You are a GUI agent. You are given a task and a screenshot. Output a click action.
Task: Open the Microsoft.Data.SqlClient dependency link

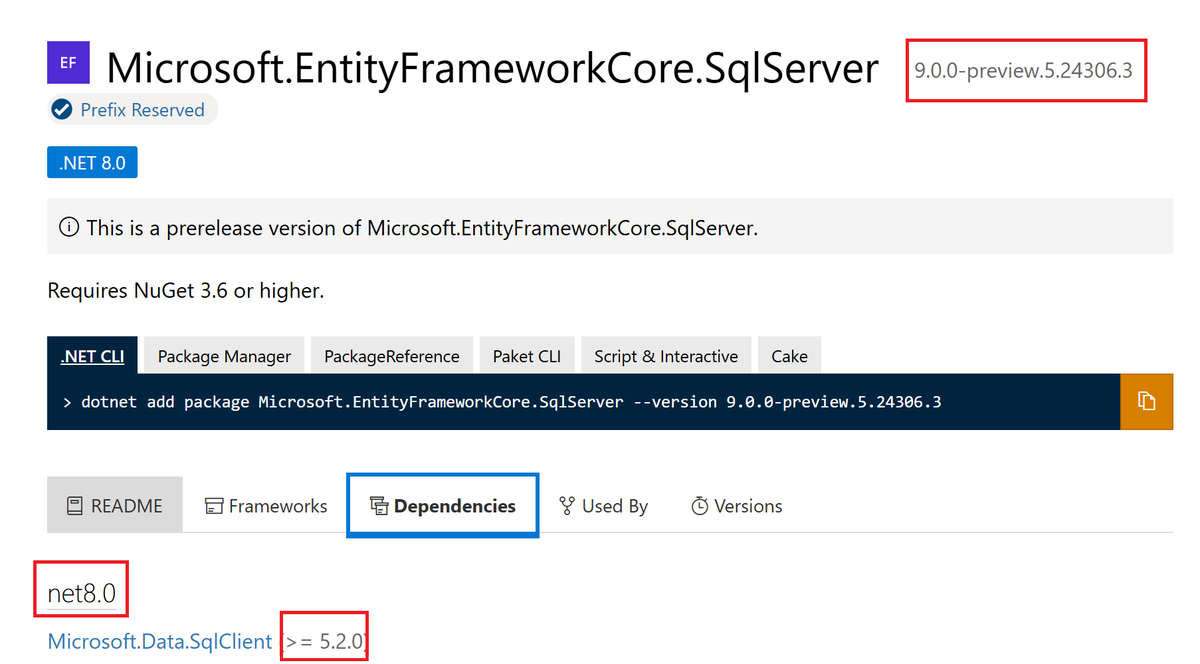pos(160,641)
